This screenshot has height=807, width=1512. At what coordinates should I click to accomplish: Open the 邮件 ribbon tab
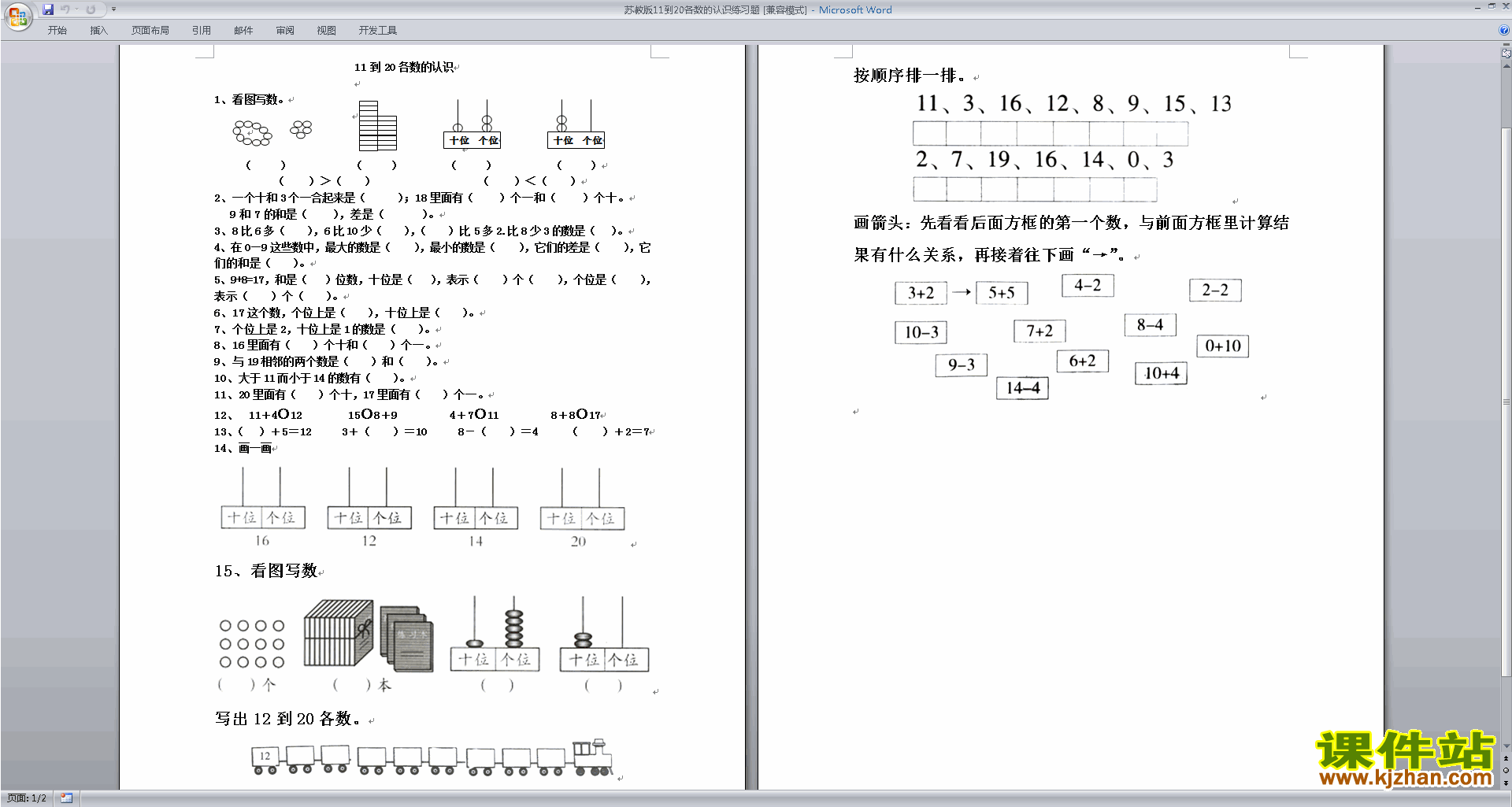[x=243, y=31]
